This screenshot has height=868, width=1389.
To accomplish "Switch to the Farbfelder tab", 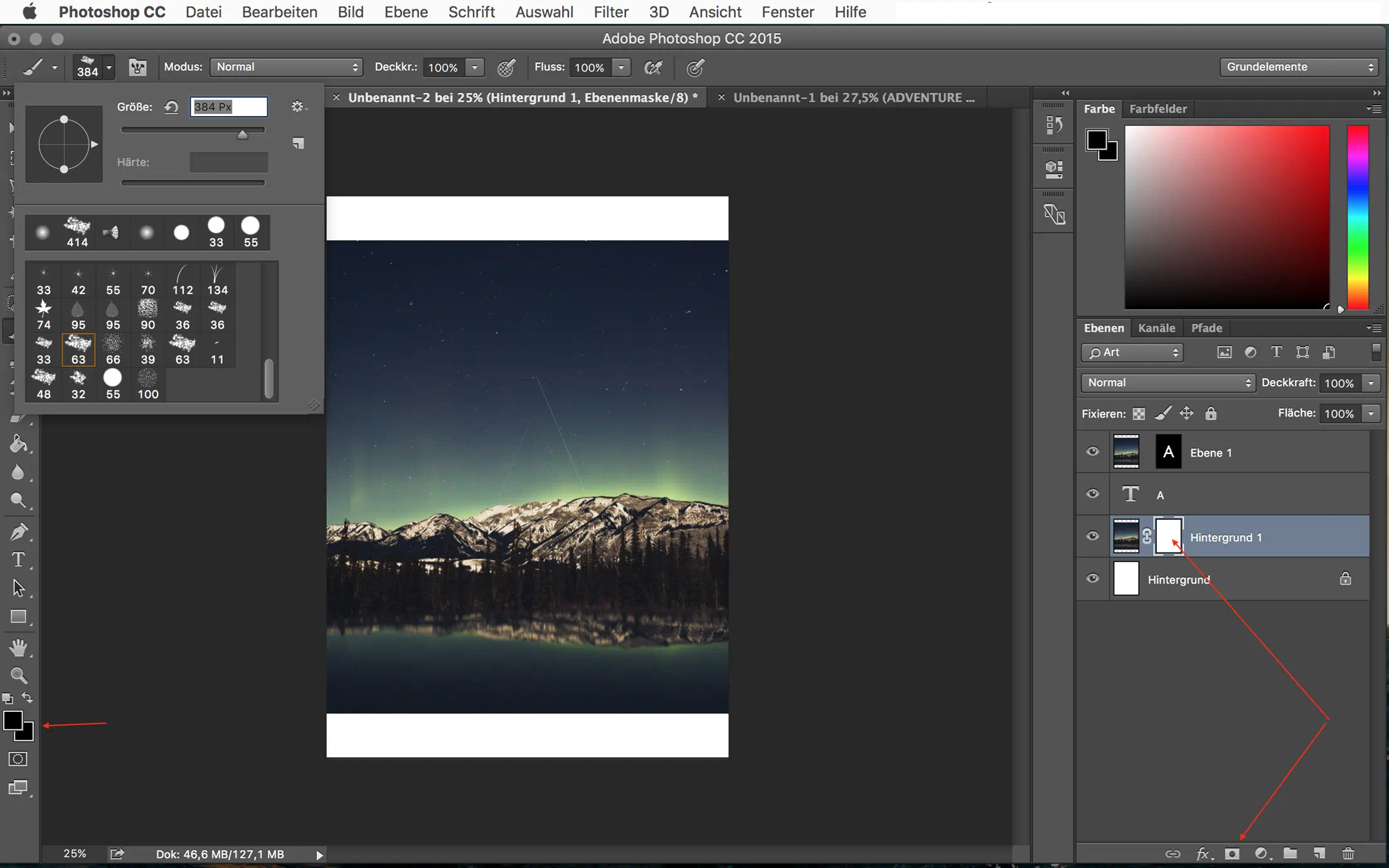I will 1157,109.
